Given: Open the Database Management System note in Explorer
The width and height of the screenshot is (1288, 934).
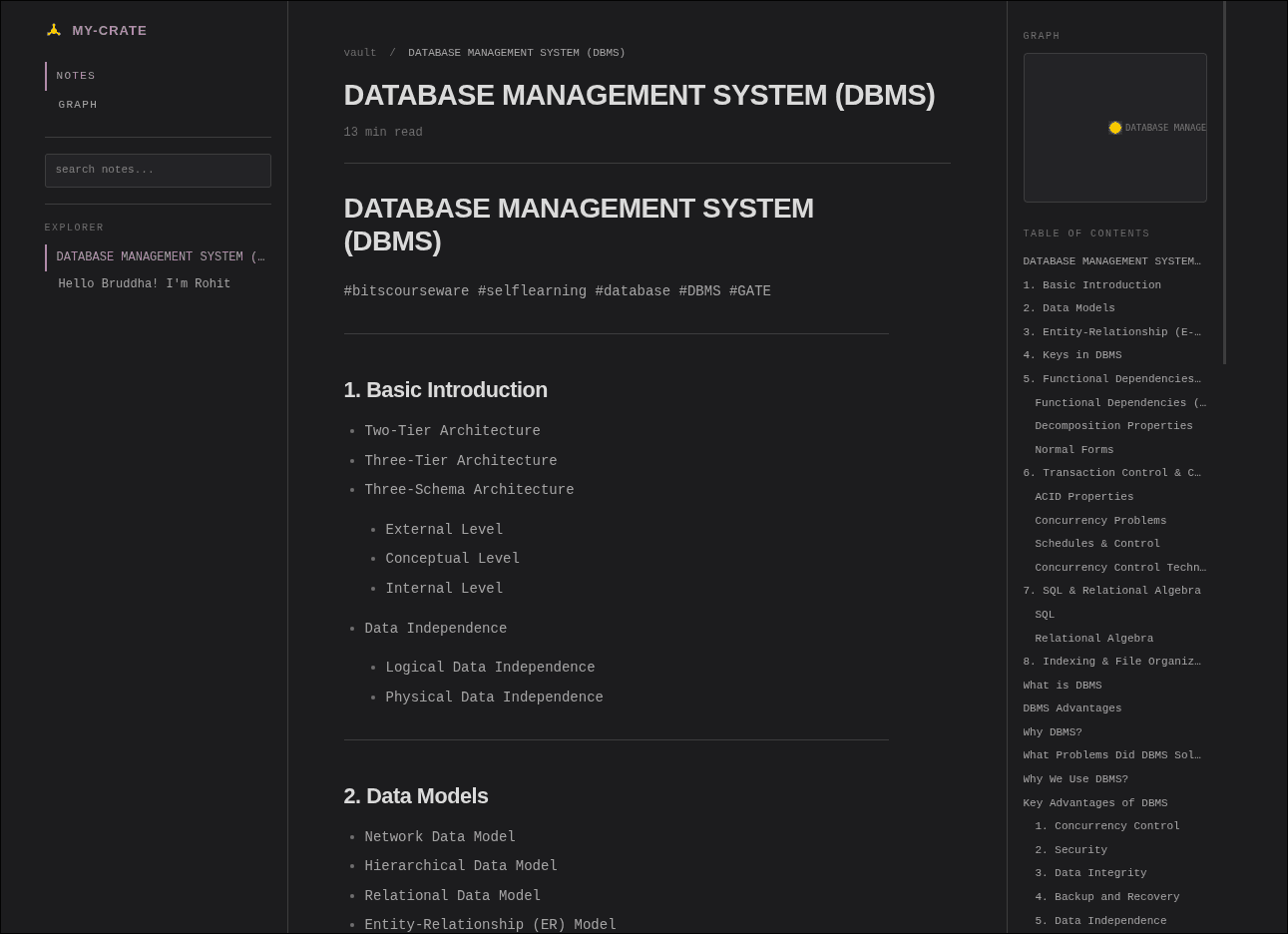Looking at the screenshot, I should [160, 257].
